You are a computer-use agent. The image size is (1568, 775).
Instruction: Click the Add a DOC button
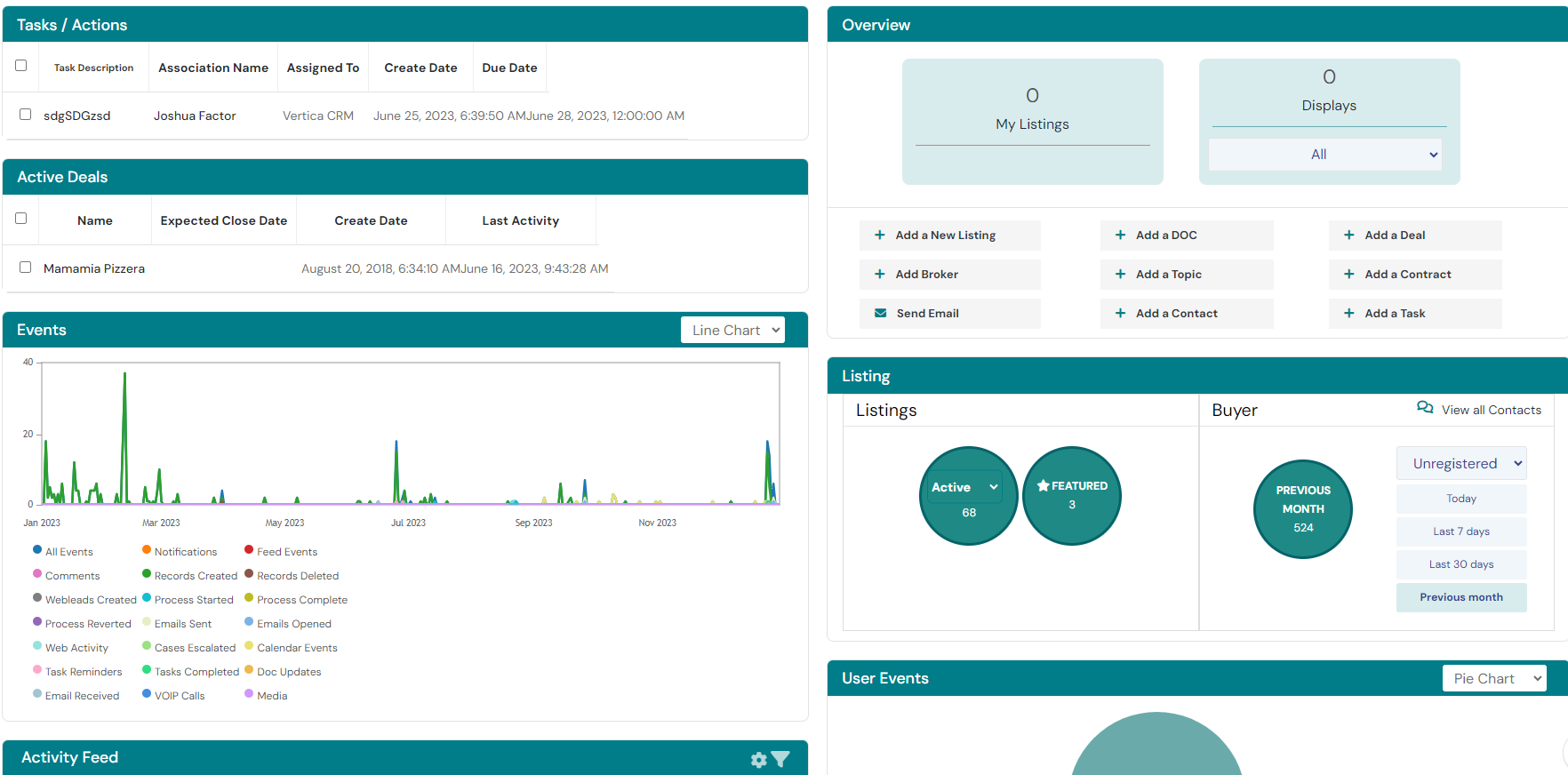click(x=1187, y=236)
